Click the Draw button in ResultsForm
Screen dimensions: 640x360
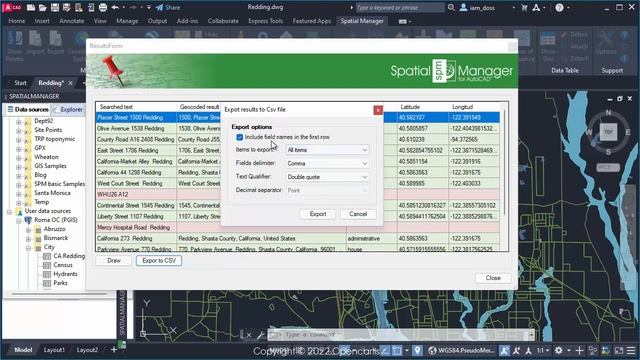[x=114, y=260]
